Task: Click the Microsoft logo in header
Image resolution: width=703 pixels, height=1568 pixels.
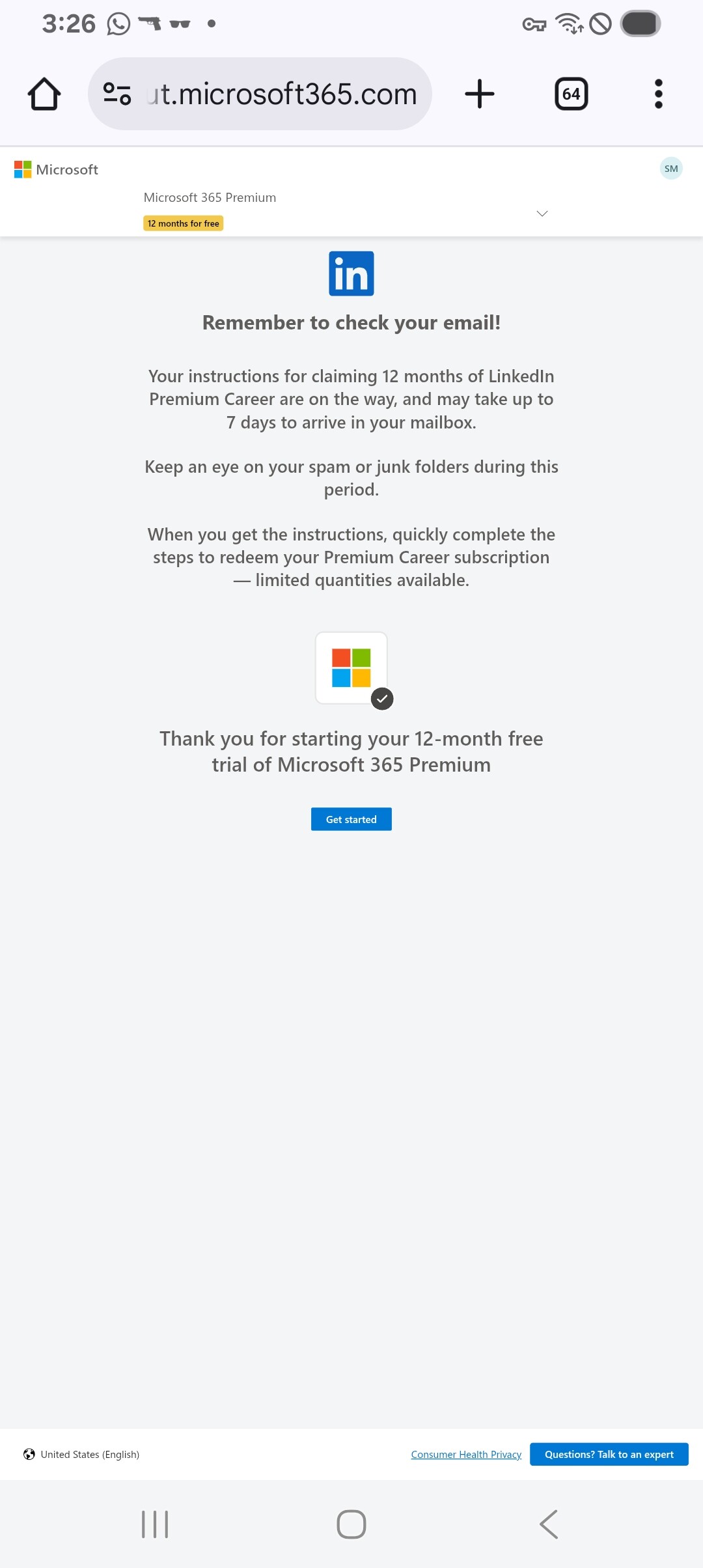Action: (x=56, y=169)
